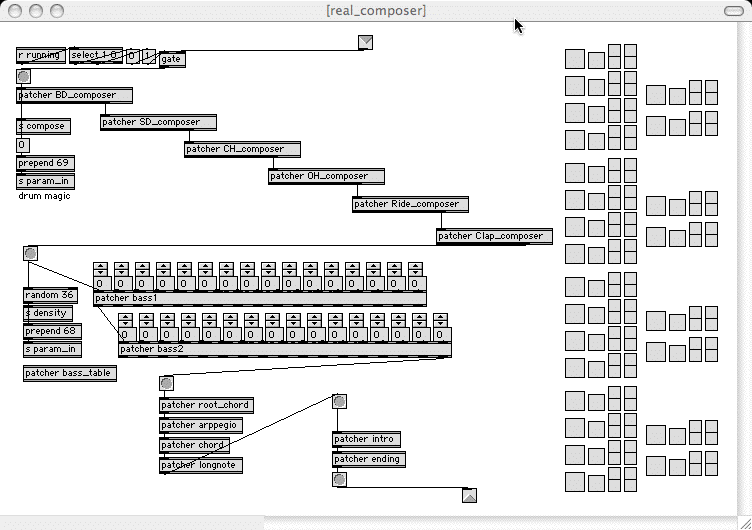Click the message box "1" left of gate

click(148, 56)
